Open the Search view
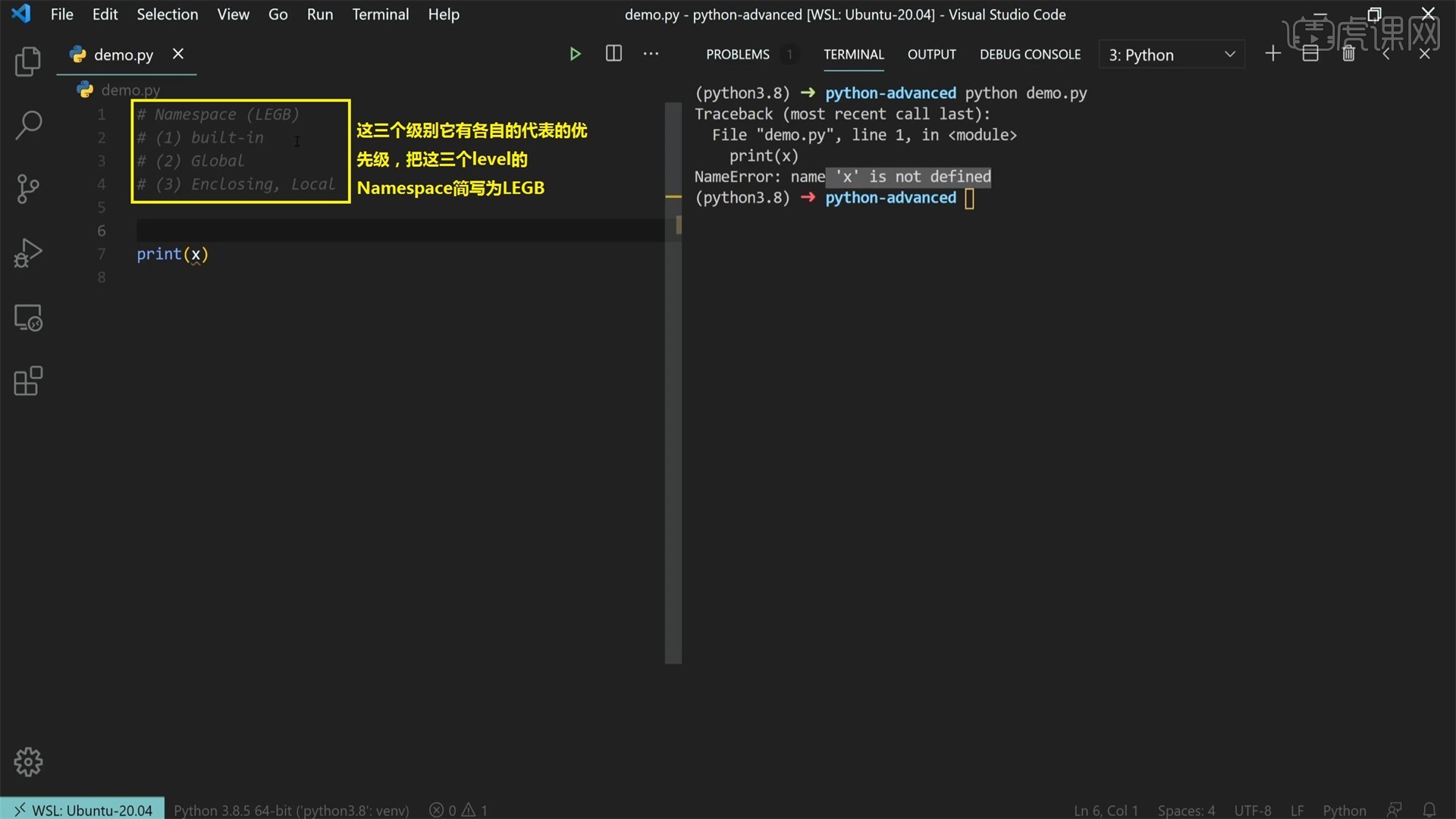Image resolution: width=1456 pixels, height=819 pixels. coord(28,125)
